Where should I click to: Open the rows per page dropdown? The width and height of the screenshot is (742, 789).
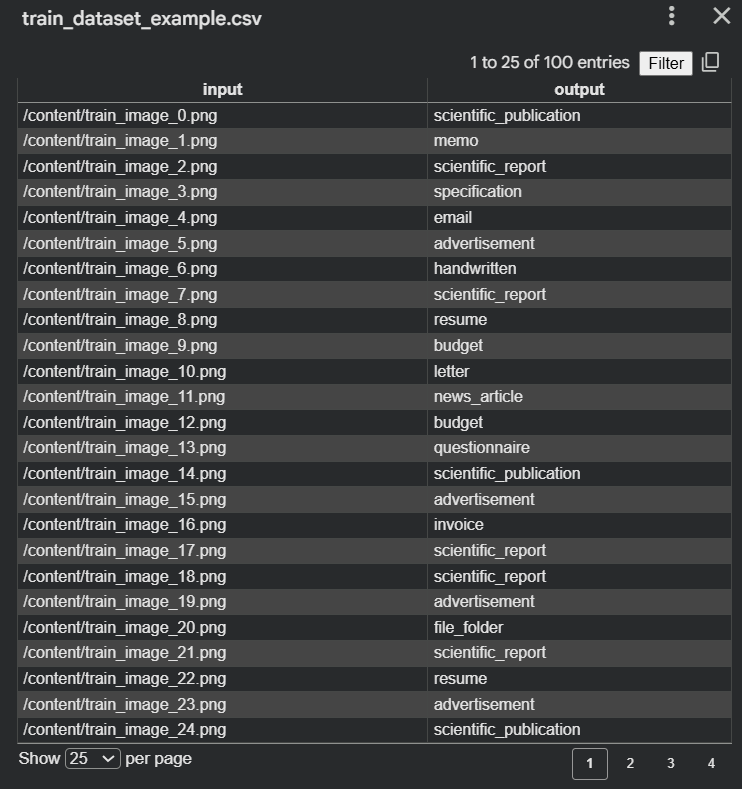click(93, 759)
